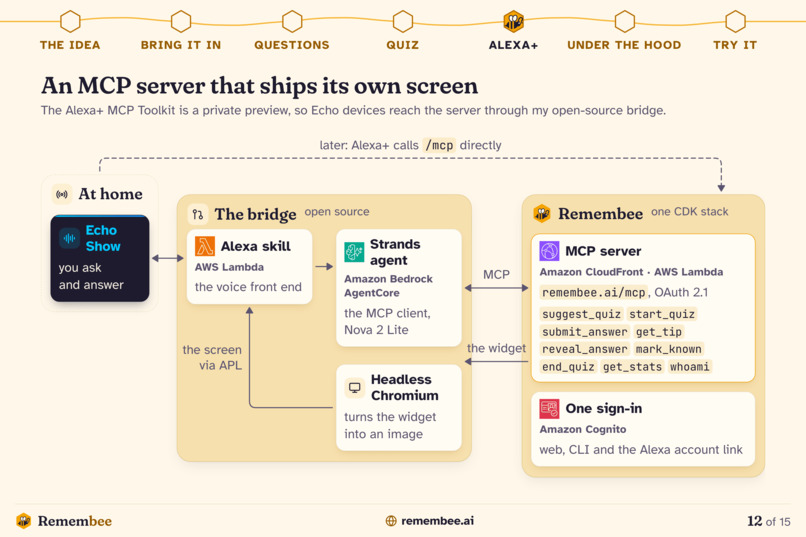806x537 pixels.
Task: Click the git branch icon beside The bridge
Action: (198, 214)
